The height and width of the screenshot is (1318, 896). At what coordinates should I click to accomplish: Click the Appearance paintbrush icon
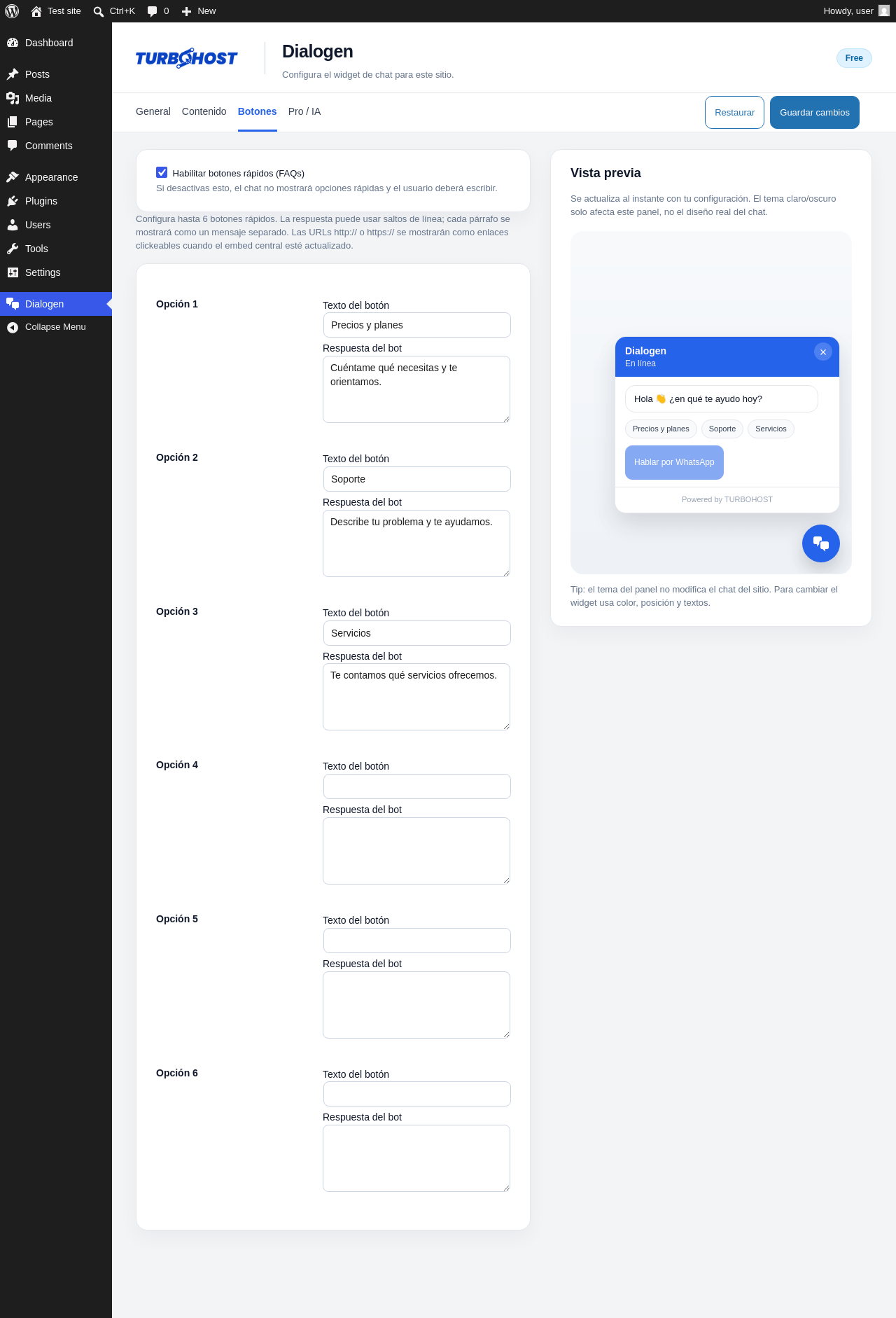click(13, 177)
